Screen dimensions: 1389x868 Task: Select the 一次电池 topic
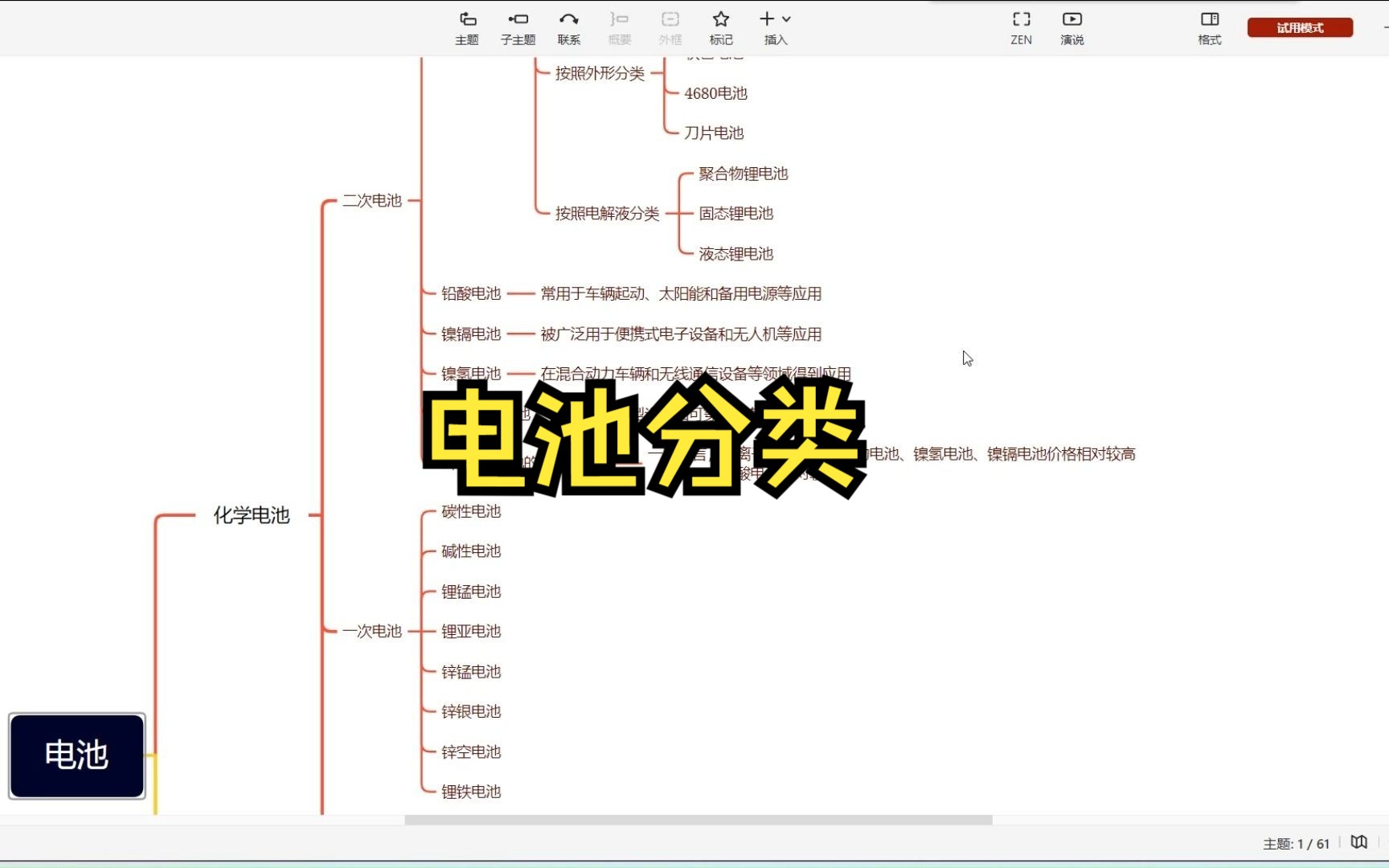[372, 632]
